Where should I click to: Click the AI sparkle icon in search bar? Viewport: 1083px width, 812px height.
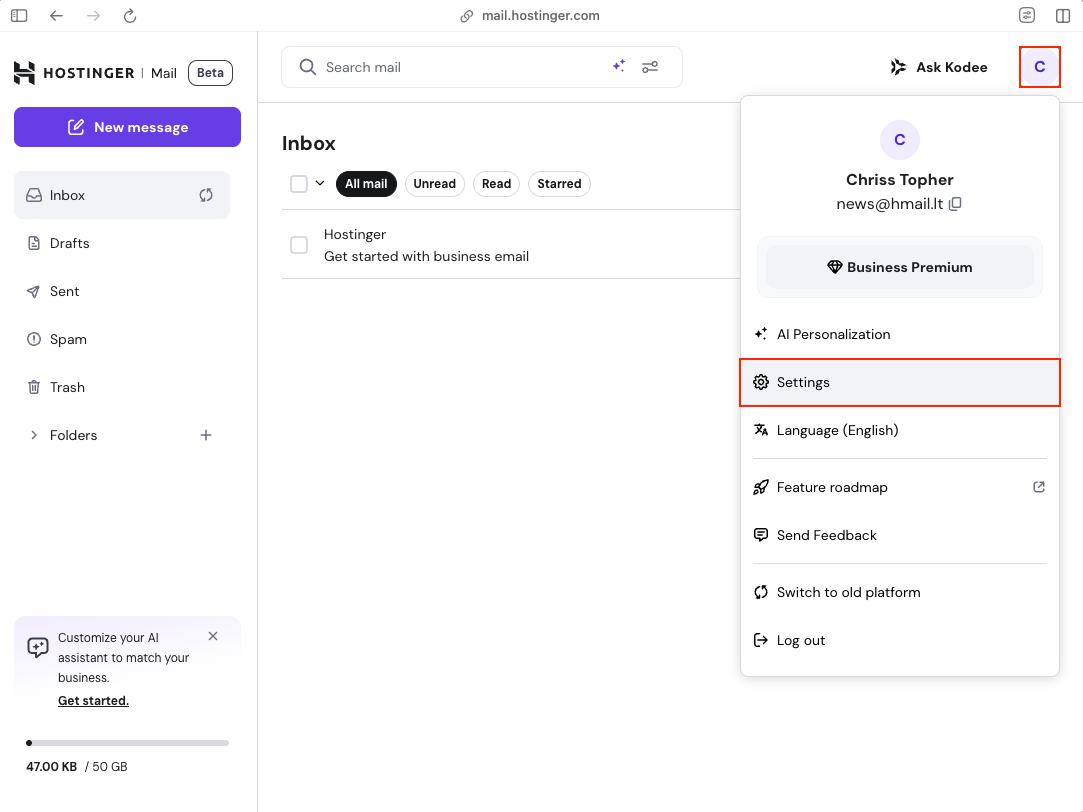pyautogui.click(x=619, y=66)
